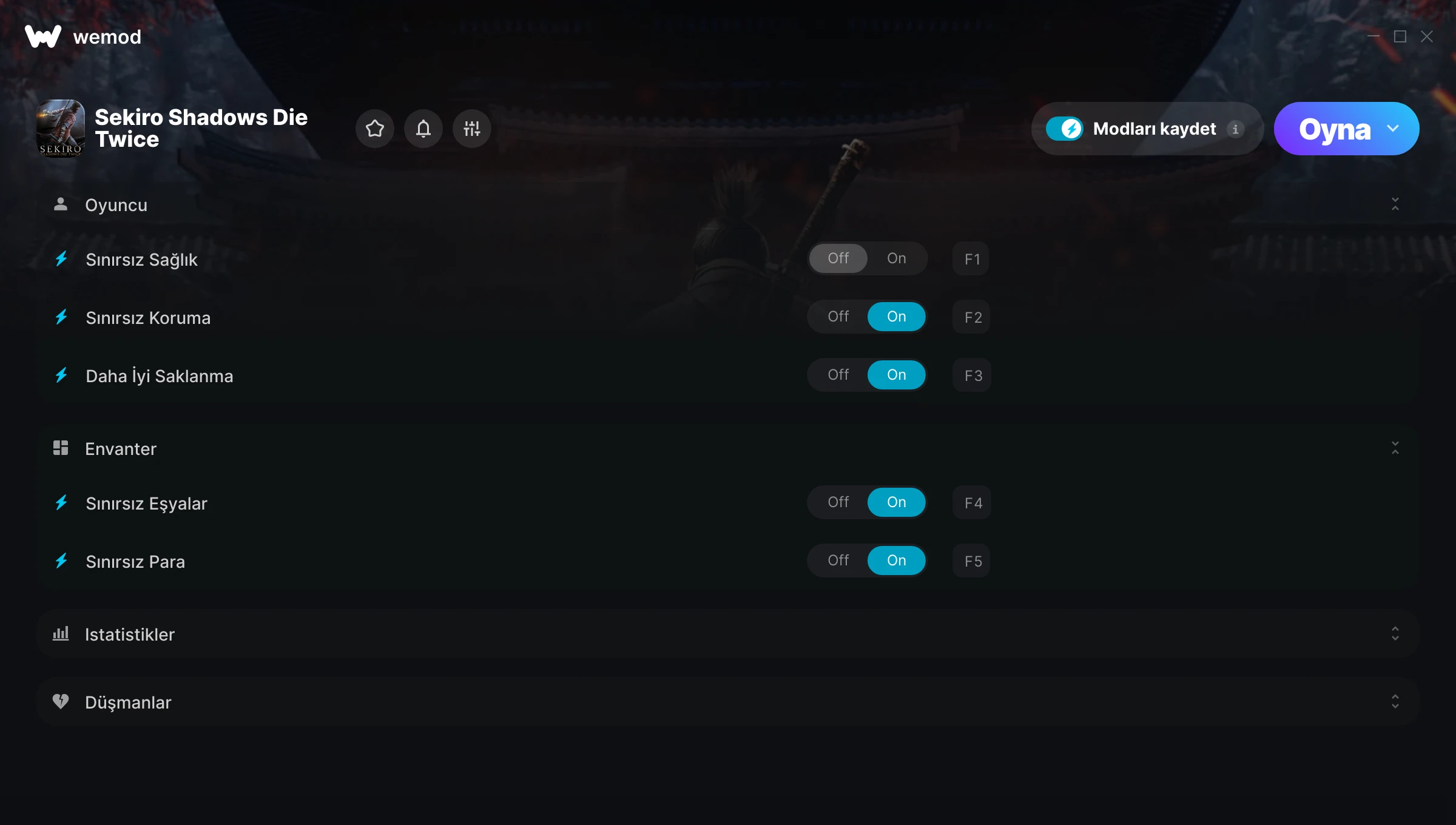Click the favorite star icon
The height and width of the screenshot is (825, 1456).
point(375,129)
